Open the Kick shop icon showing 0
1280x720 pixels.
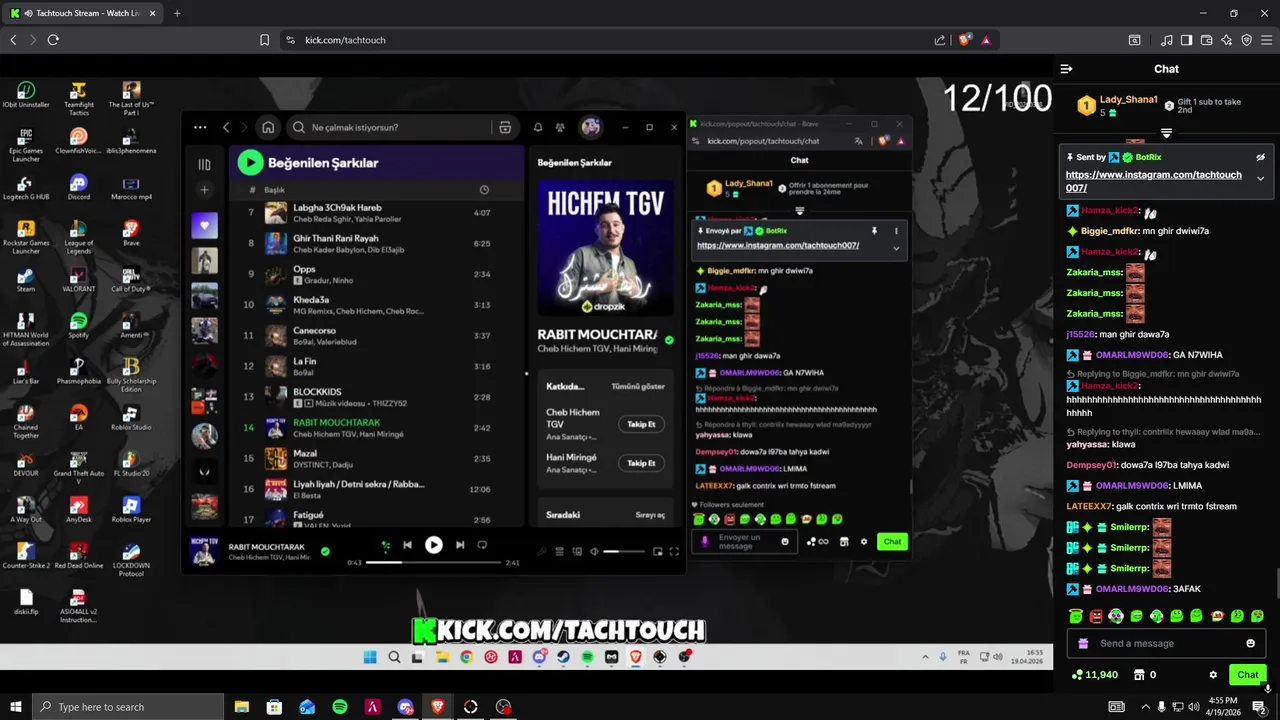click(x=1145, y=675)
